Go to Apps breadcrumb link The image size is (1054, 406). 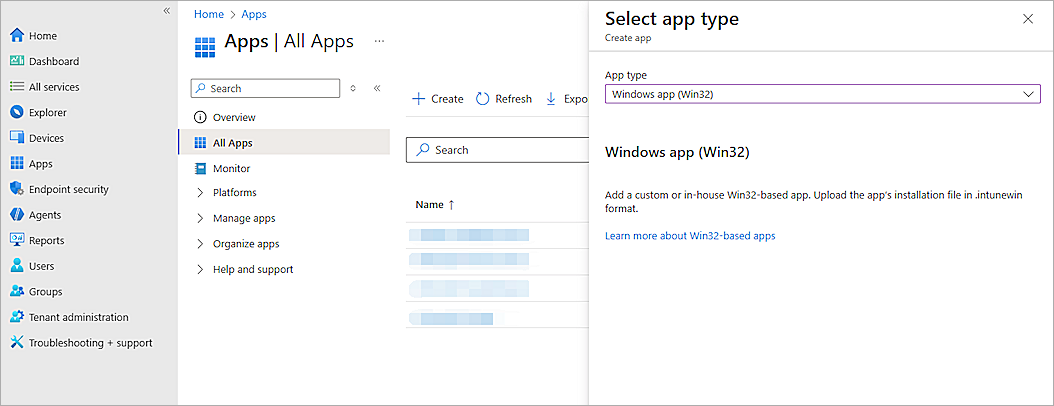(254, 14)
